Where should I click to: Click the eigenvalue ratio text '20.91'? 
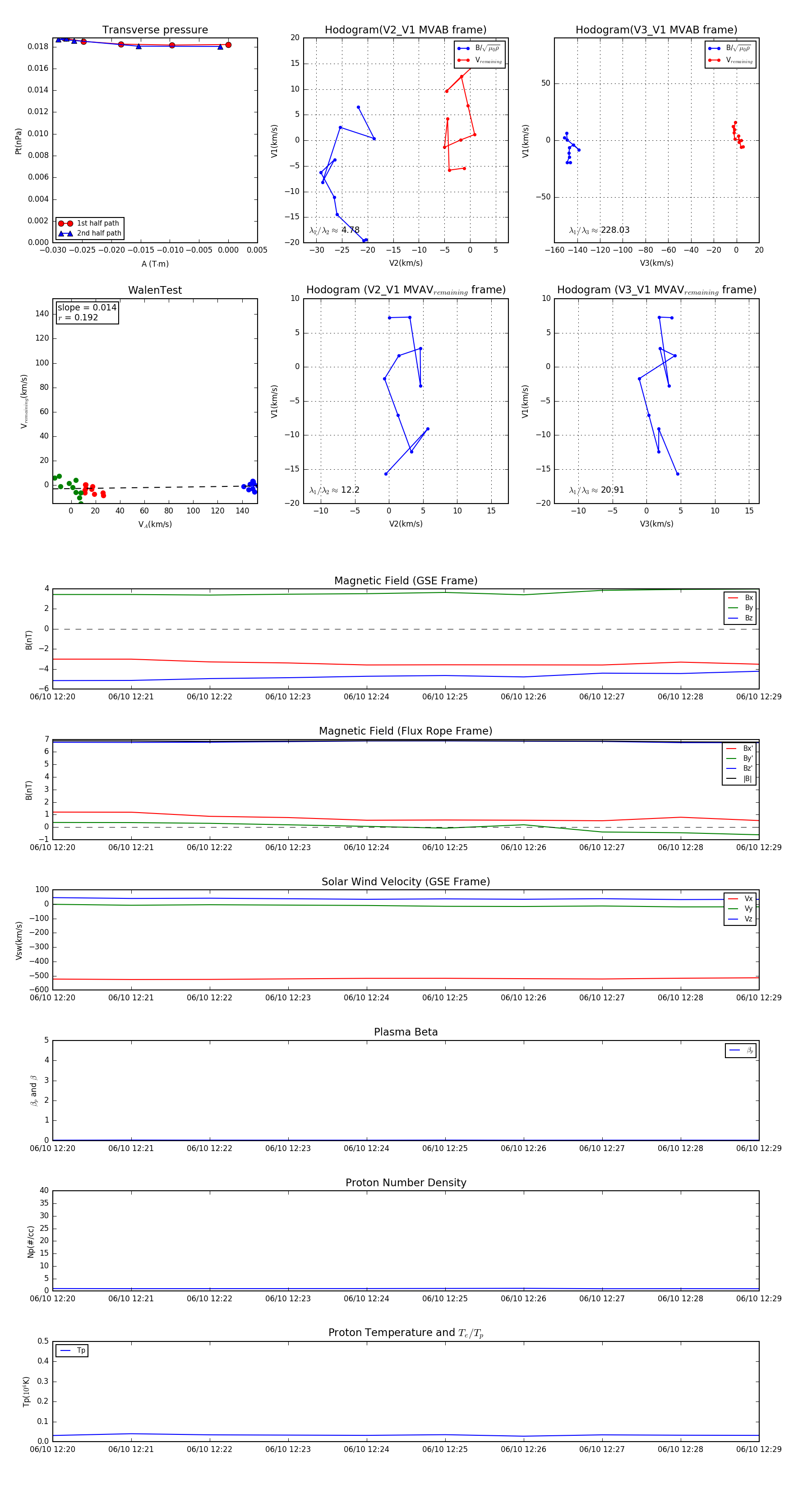click(613, 490)
